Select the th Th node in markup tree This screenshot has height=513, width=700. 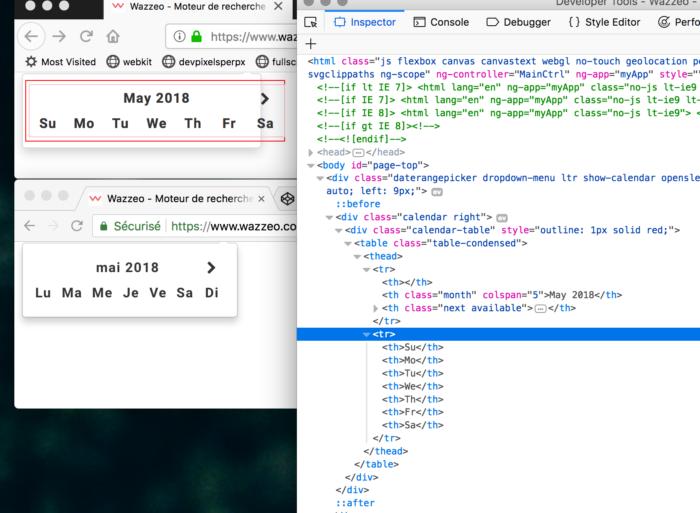[x=412, y=399]
